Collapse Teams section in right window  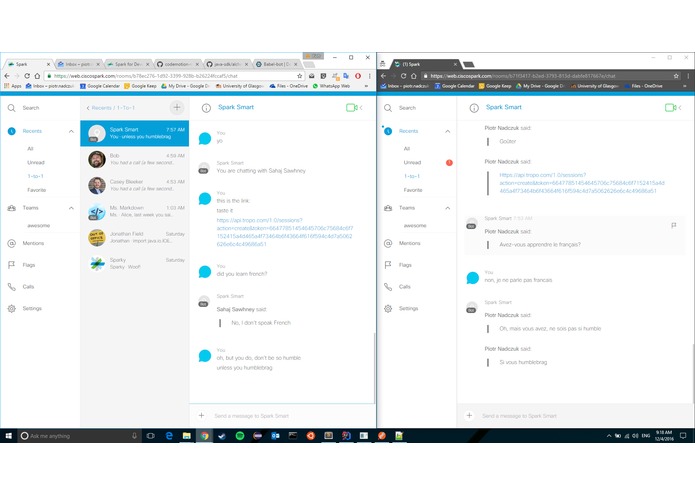(448, 208)
